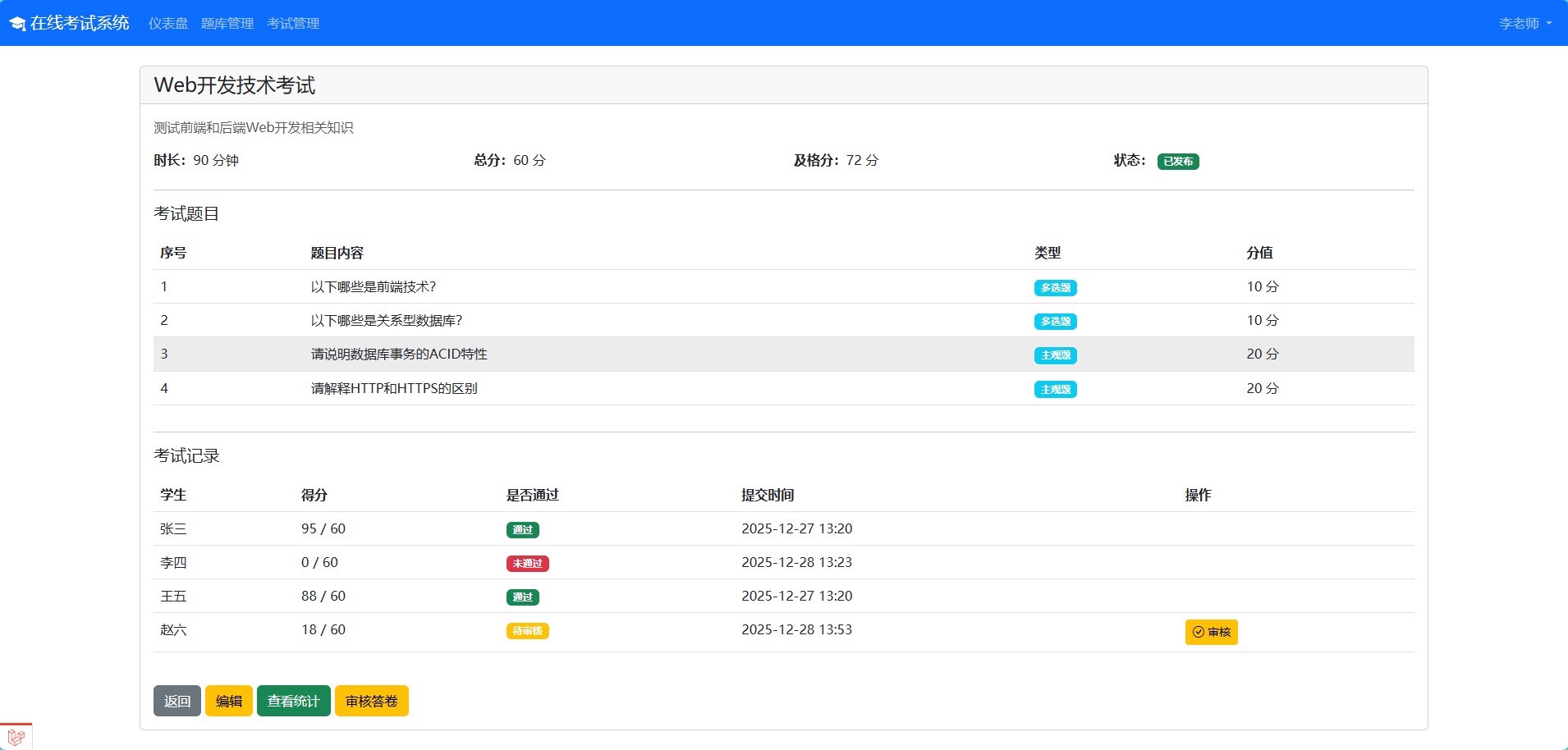Click the 待审核 badge for 赵六
The image size is (1568, 750).
click(527, 631)
